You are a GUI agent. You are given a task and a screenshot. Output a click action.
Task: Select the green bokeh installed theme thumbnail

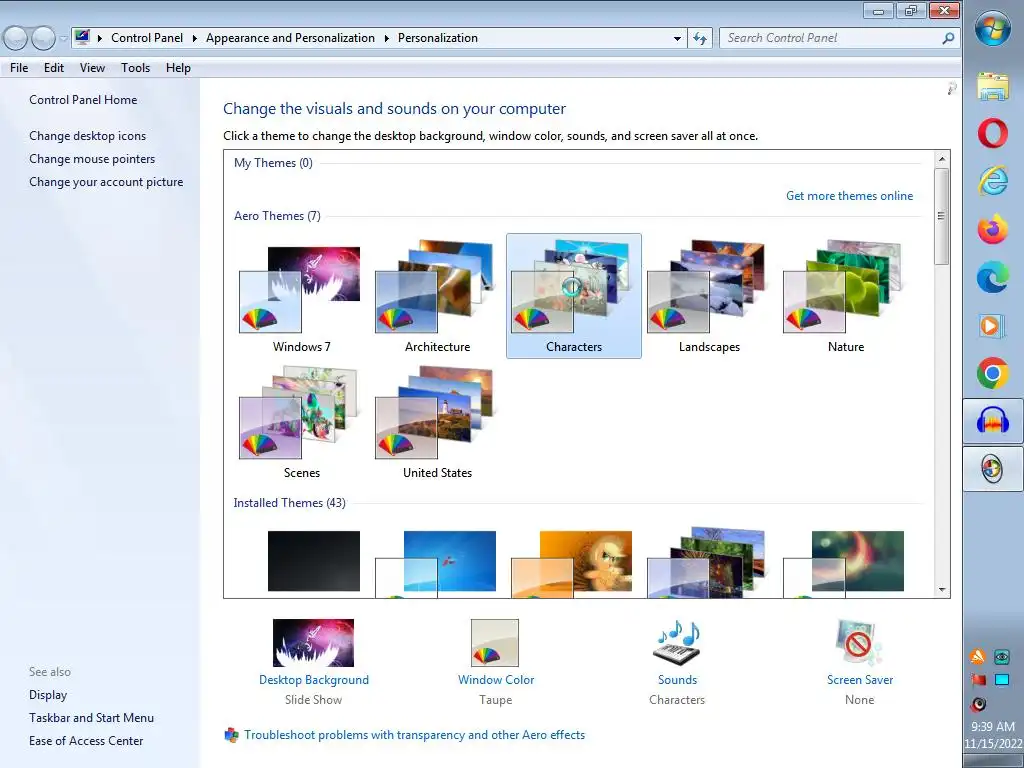pyautogui.click(x=846, y=564)
